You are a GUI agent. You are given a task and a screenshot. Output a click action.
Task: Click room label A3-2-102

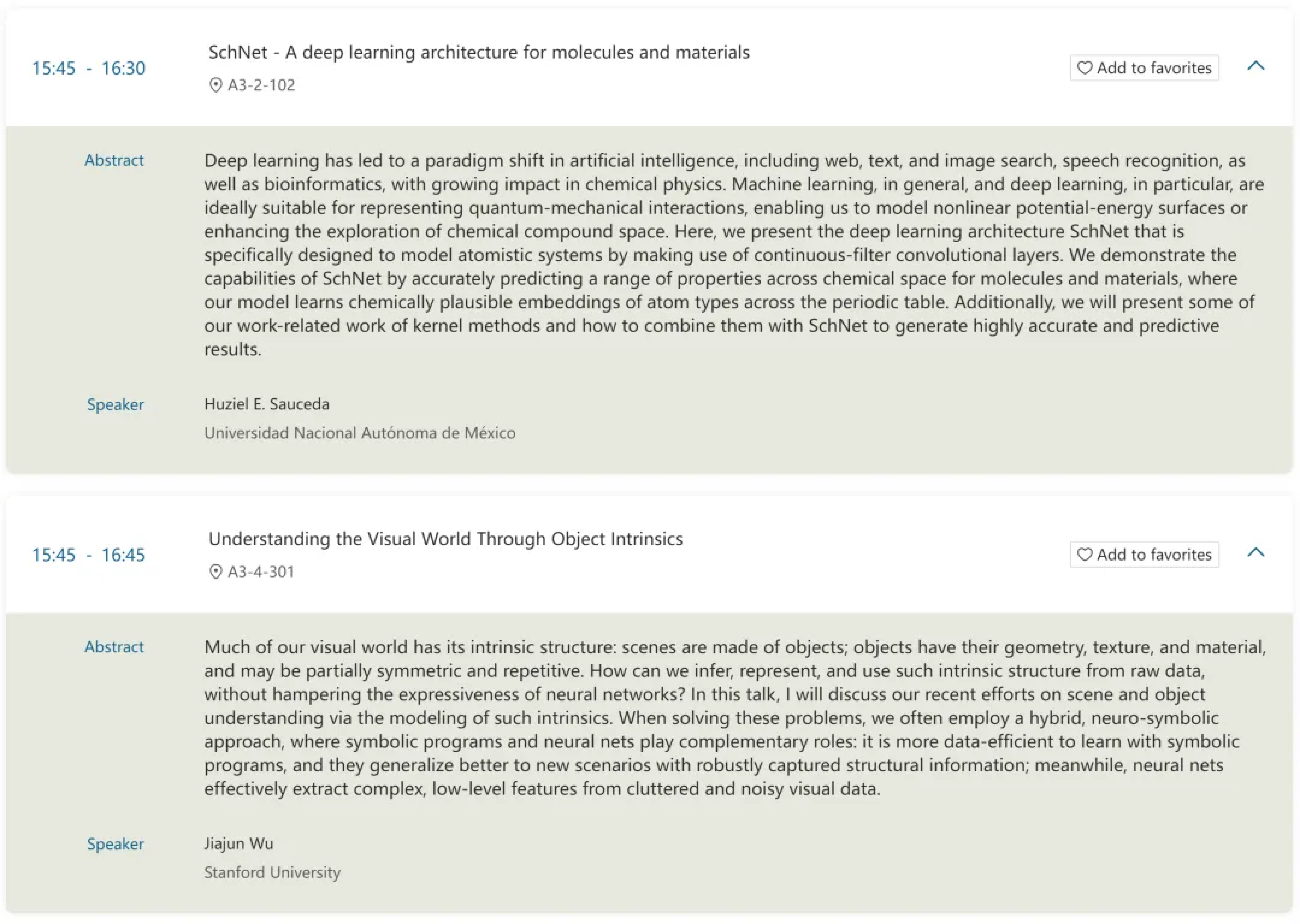coord(261,85)
